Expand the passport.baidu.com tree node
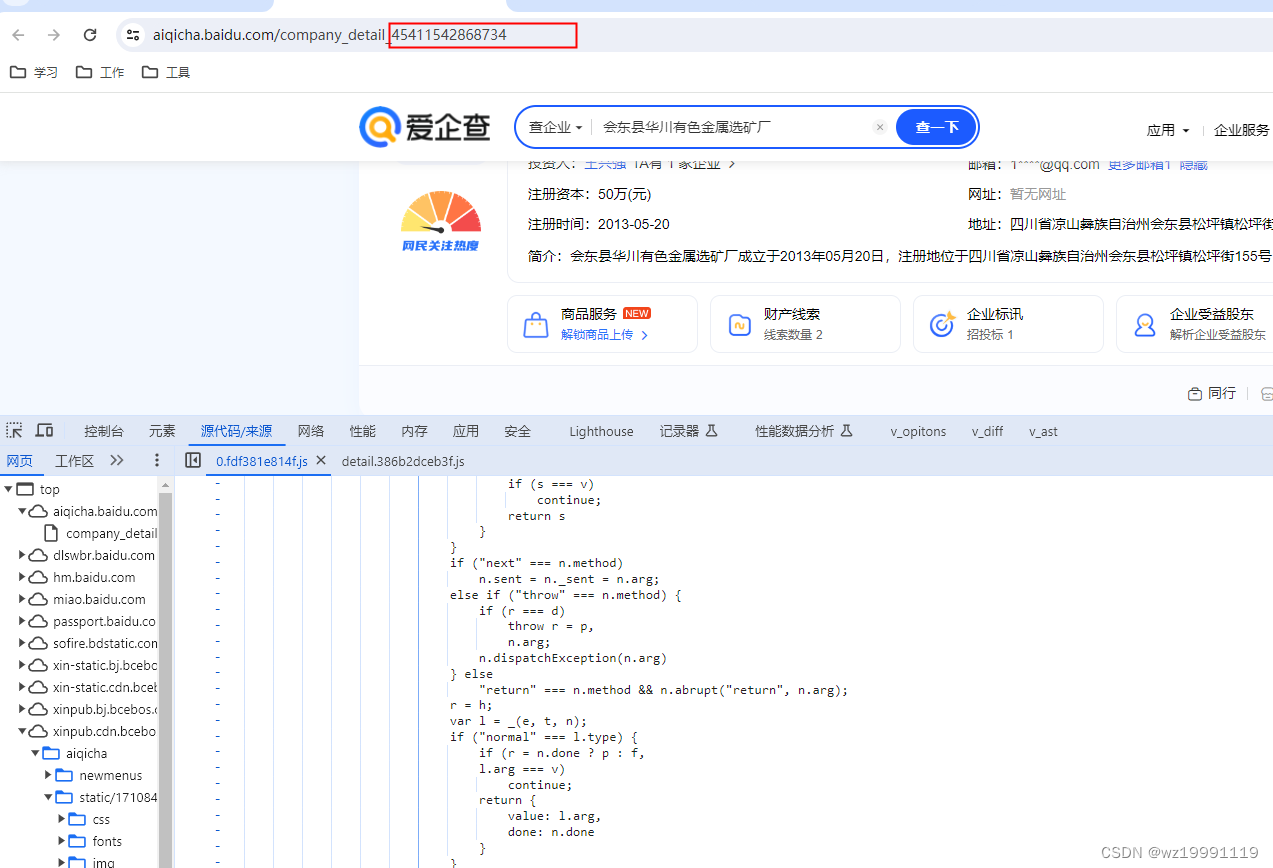1273x868 pixels. pyautogui.click(x=23, y=621)
